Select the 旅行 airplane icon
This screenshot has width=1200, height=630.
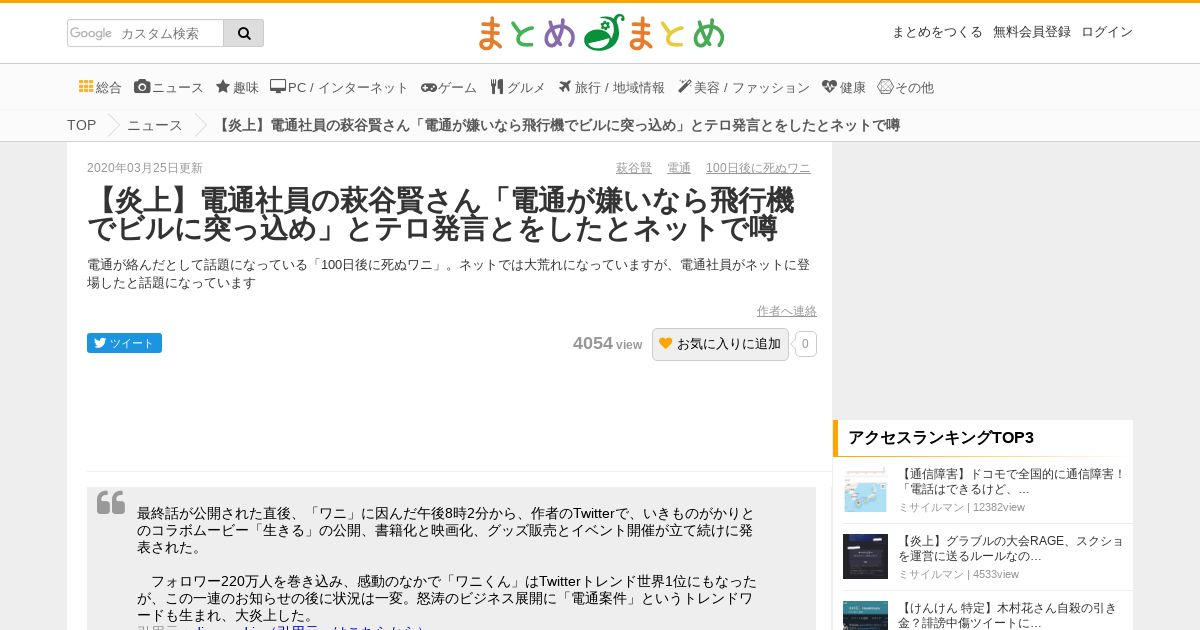click(564, 86)
